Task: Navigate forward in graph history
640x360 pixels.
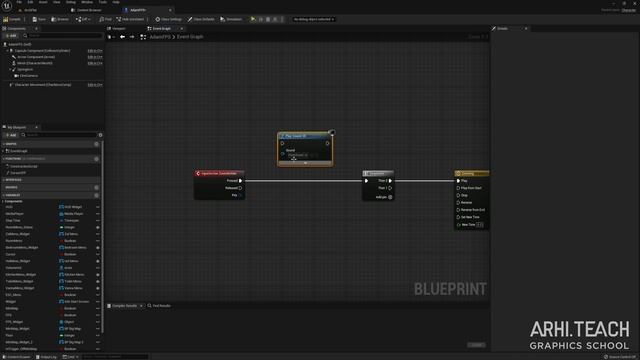Action: (132, 37)
